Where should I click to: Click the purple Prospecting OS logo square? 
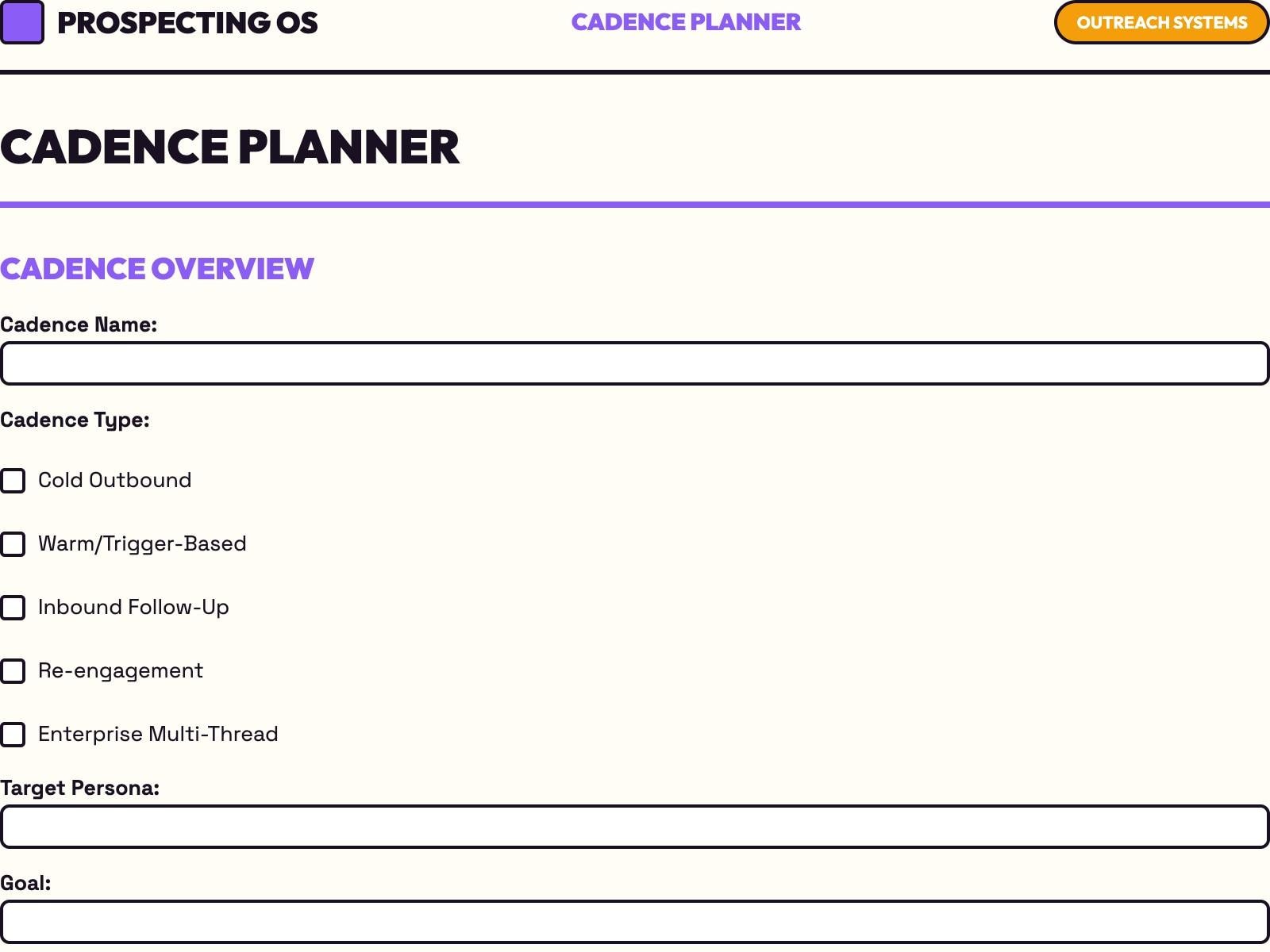(23, 22)
